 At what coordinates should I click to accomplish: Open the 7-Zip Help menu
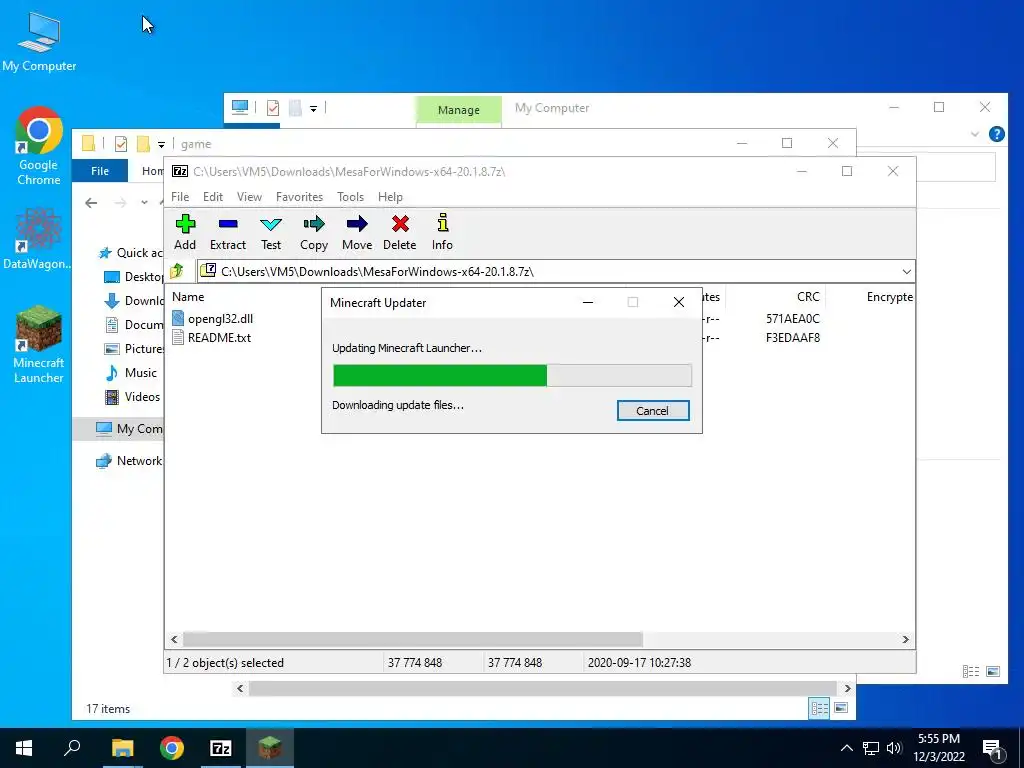390,197
